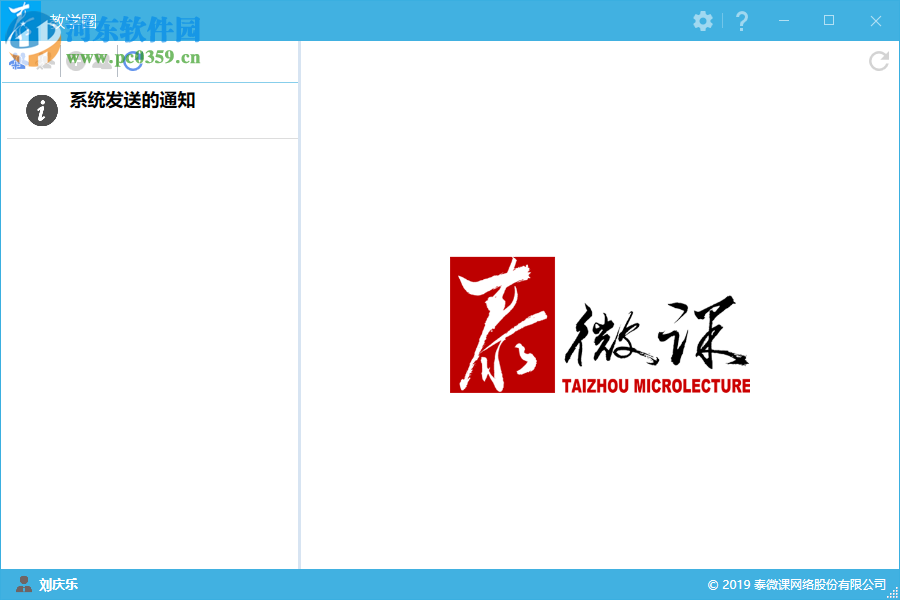Refresh the list with the blue circle icon

click(x=133, y=61)
